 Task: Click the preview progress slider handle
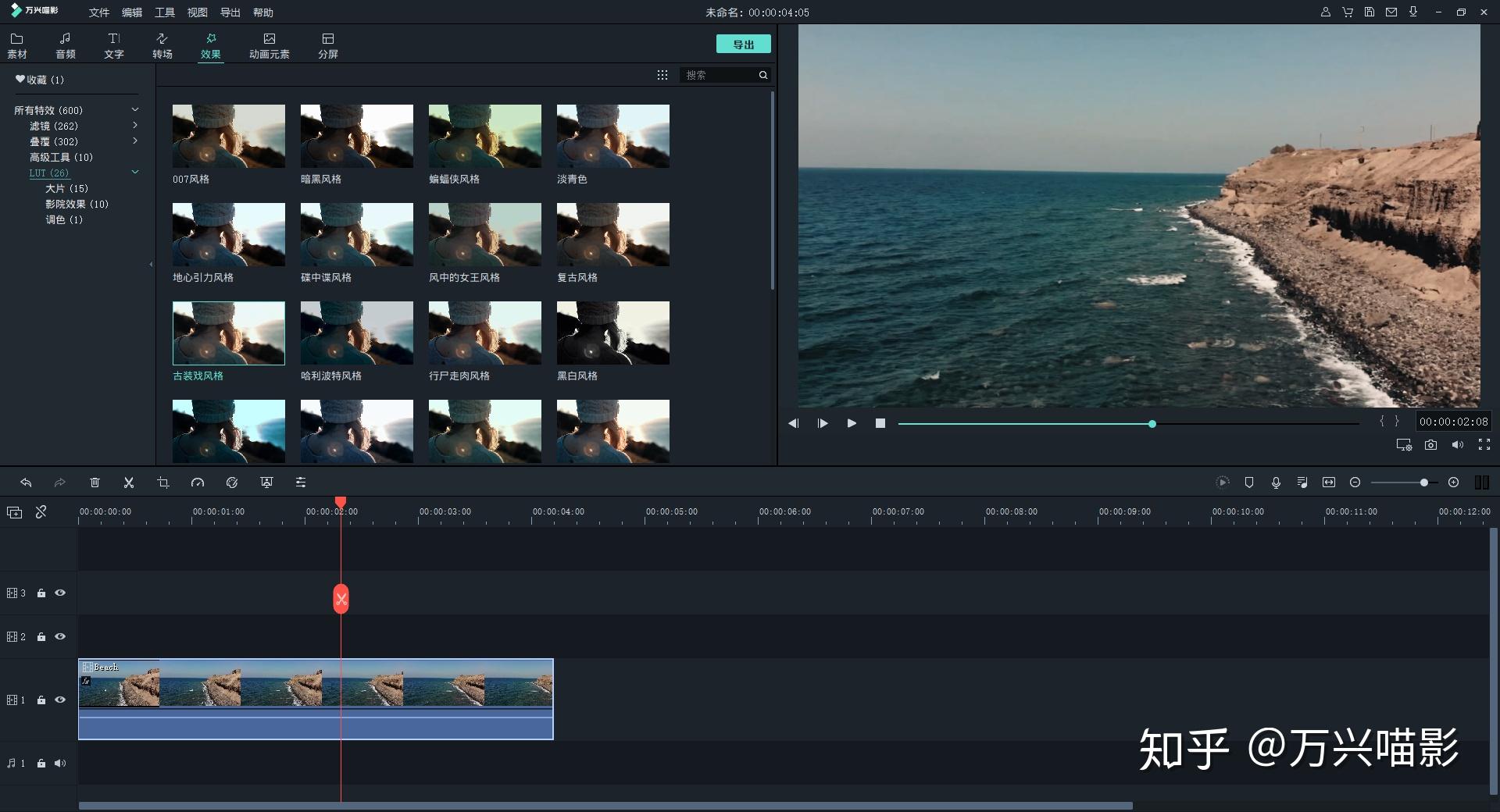click(1152, 423)
